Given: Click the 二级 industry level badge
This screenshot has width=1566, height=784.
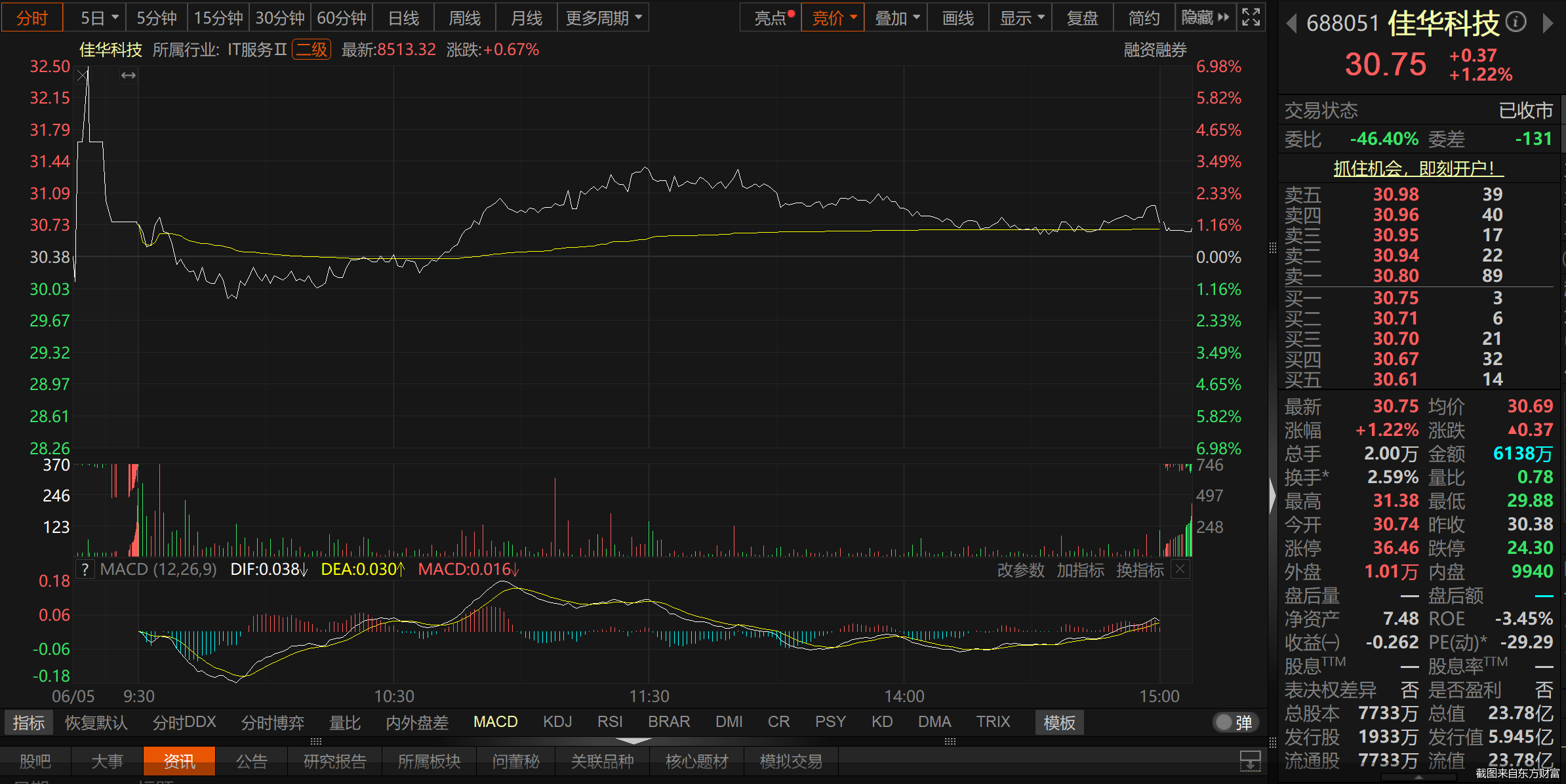Looking at the screenshot, I should coord(311,50).
